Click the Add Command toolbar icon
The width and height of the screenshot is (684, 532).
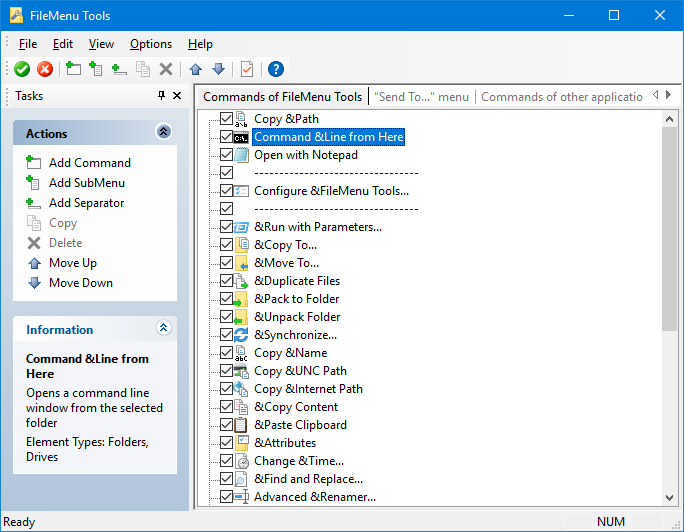[73, 68]
